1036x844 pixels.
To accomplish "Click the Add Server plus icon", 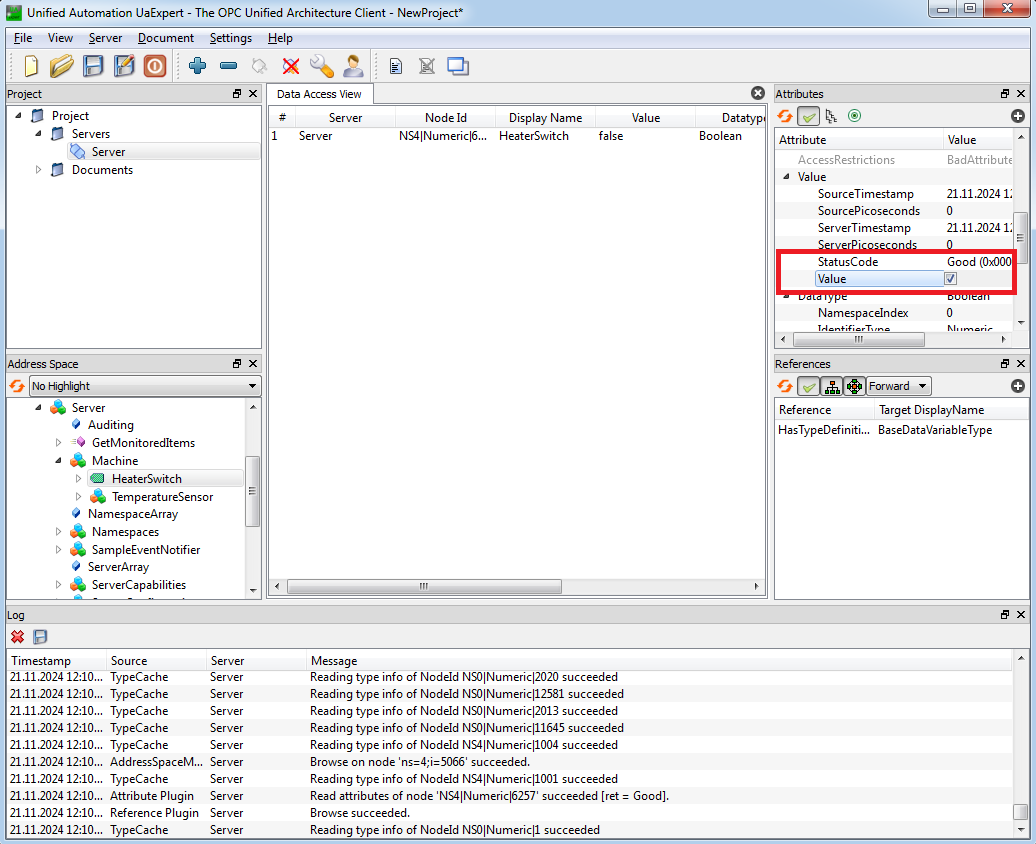I will pos(197,66).
